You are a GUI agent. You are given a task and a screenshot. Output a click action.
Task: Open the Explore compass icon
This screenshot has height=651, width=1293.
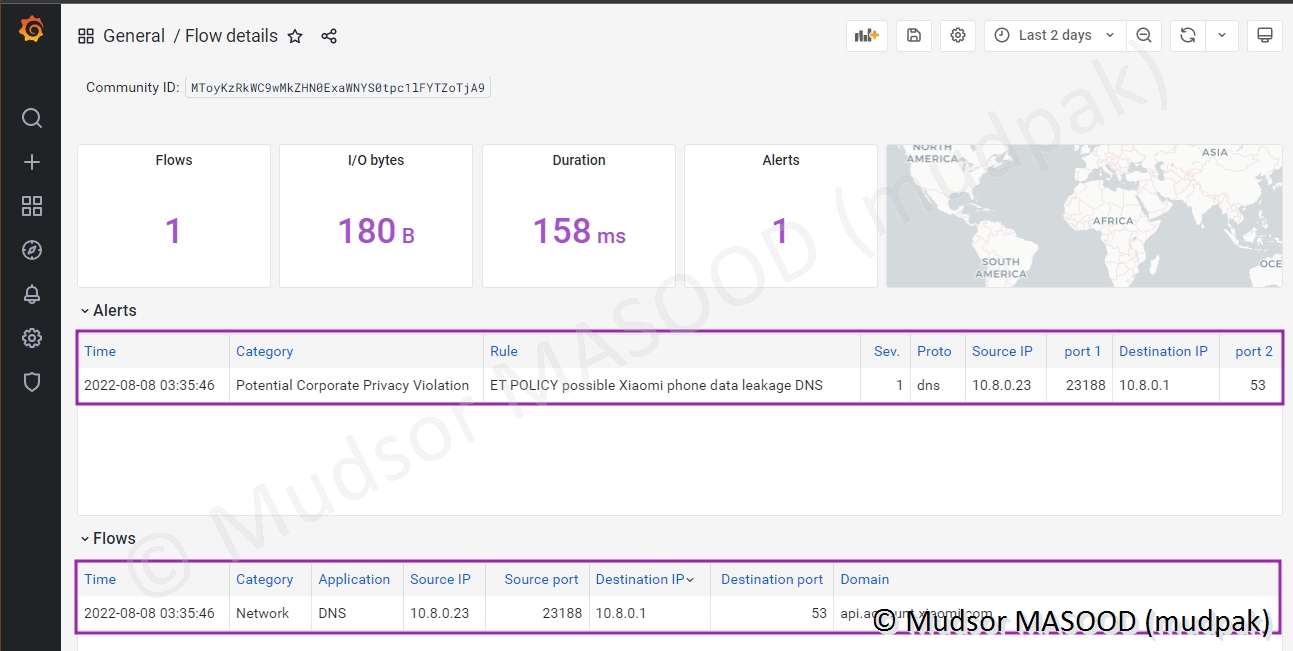pyautogui.click(x=32, y=250)
